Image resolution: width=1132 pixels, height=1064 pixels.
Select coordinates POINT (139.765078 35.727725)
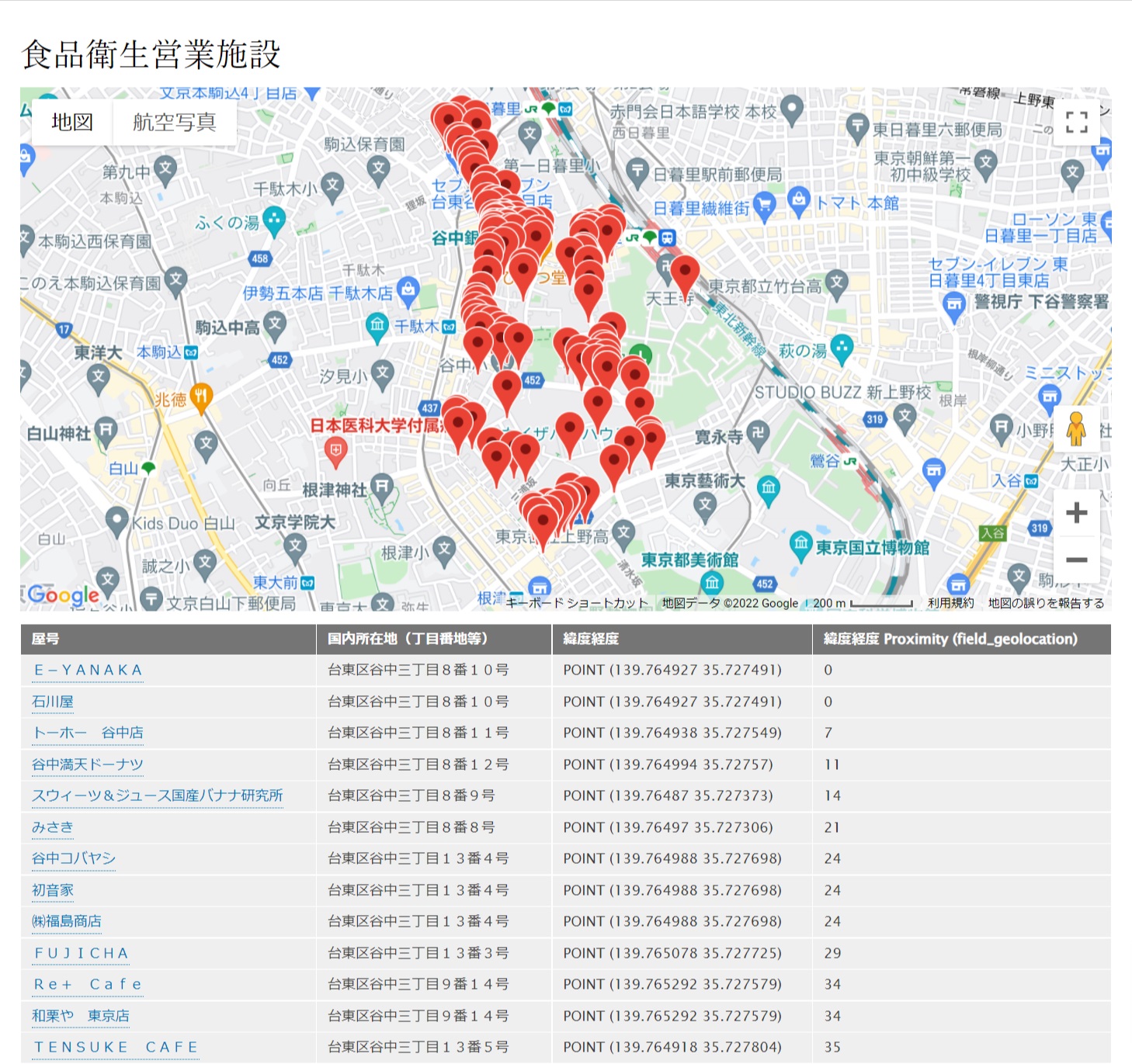coord(672,953)
